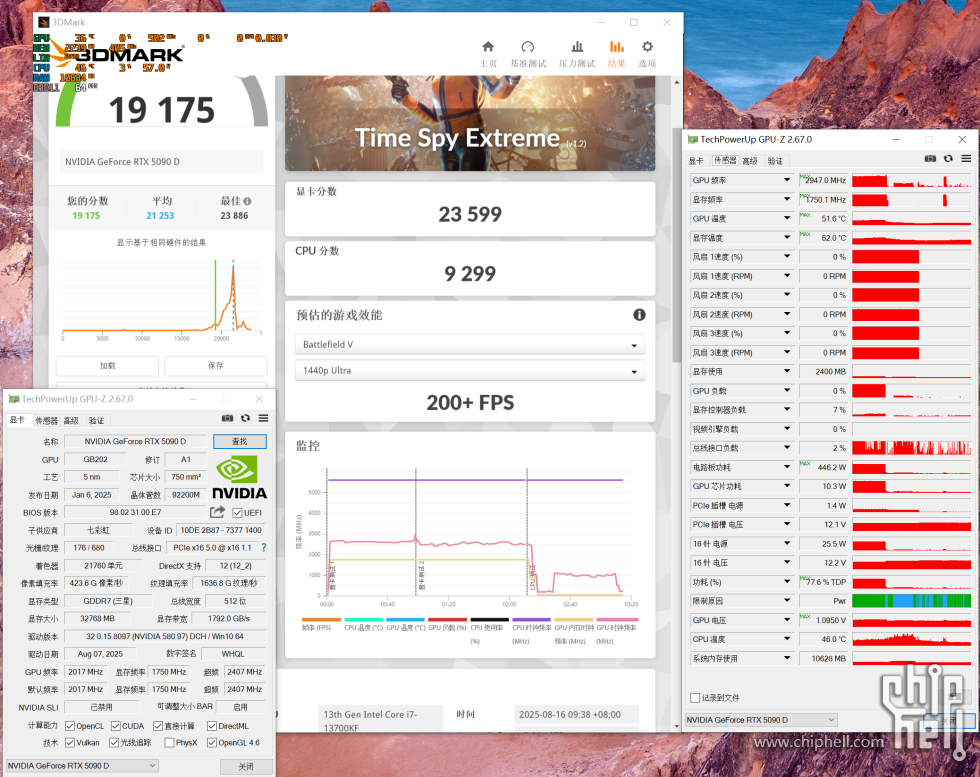980x777 pixels.
Task: Click the GPU 负载 (%) legend item in monitoring
Action: pos(448,623)
